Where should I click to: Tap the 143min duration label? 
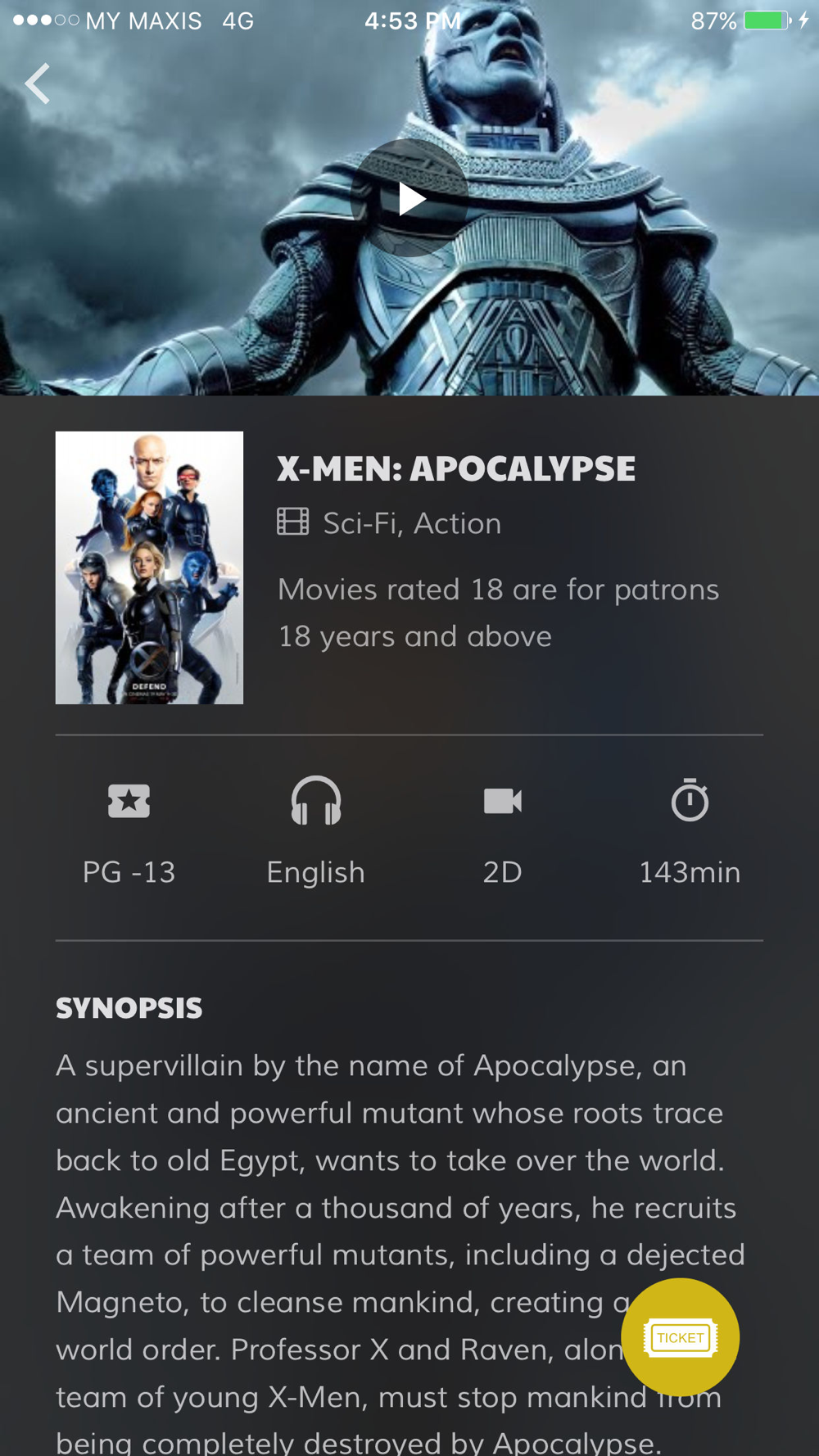pos(690,872)
